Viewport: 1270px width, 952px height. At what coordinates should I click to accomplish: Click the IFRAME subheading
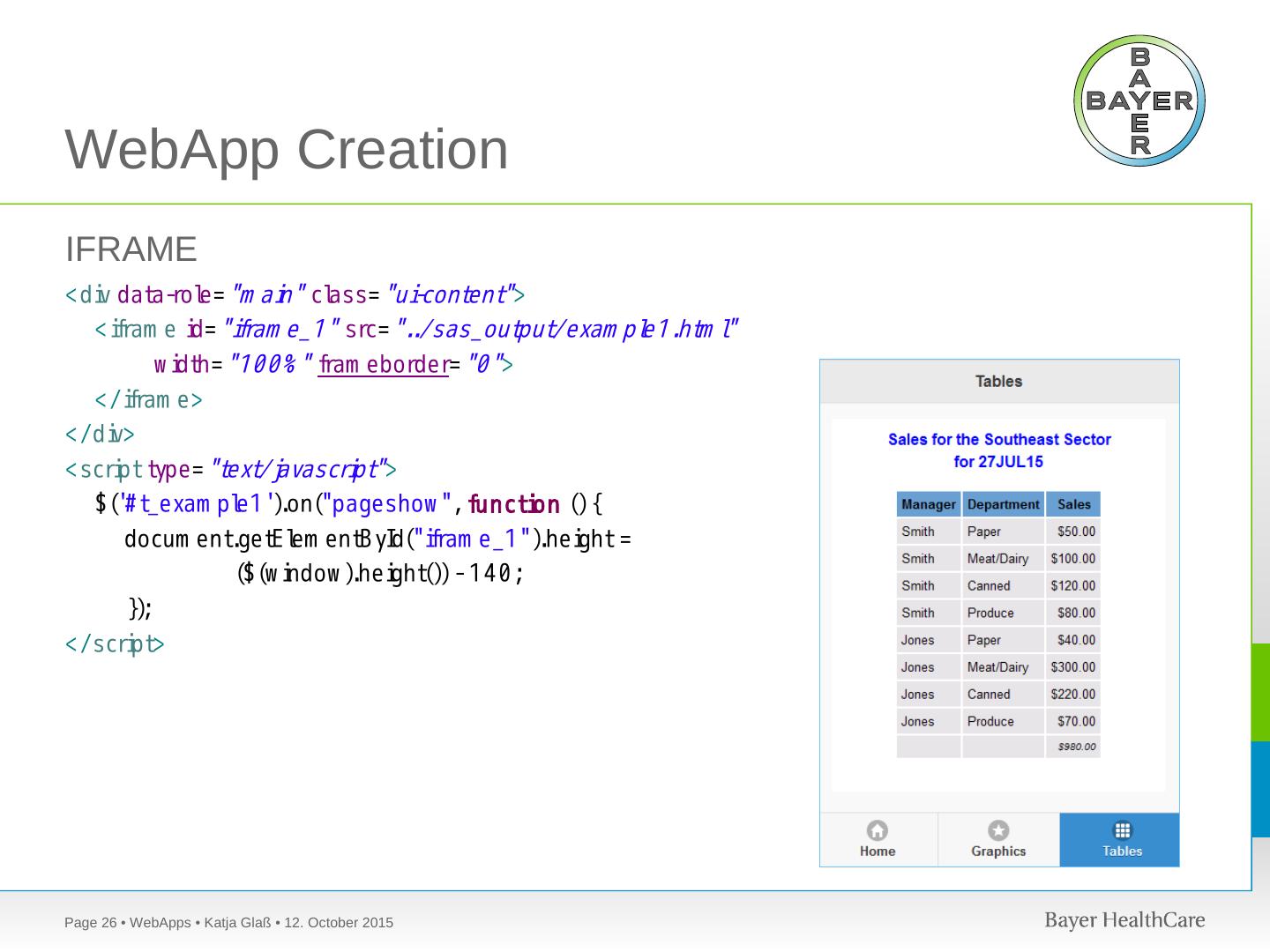pos(131,249)
